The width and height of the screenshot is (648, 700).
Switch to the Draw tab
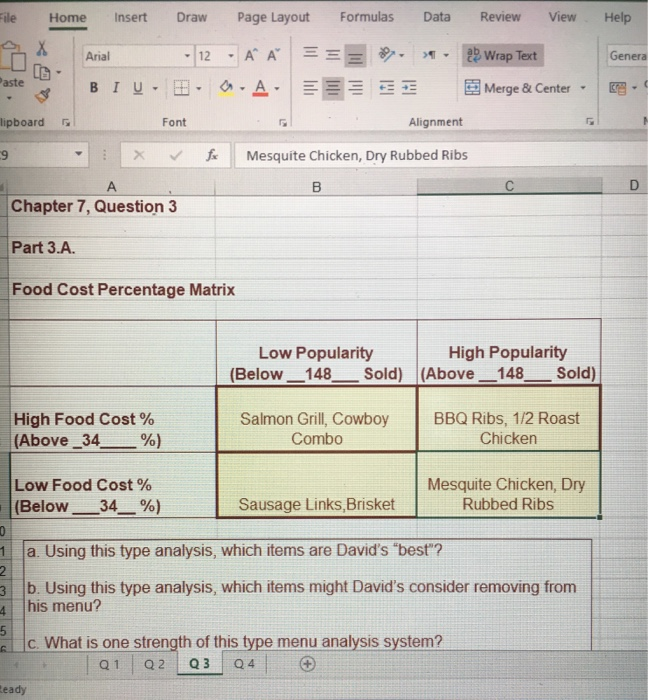pyautogui.click(x=191, y=17)
